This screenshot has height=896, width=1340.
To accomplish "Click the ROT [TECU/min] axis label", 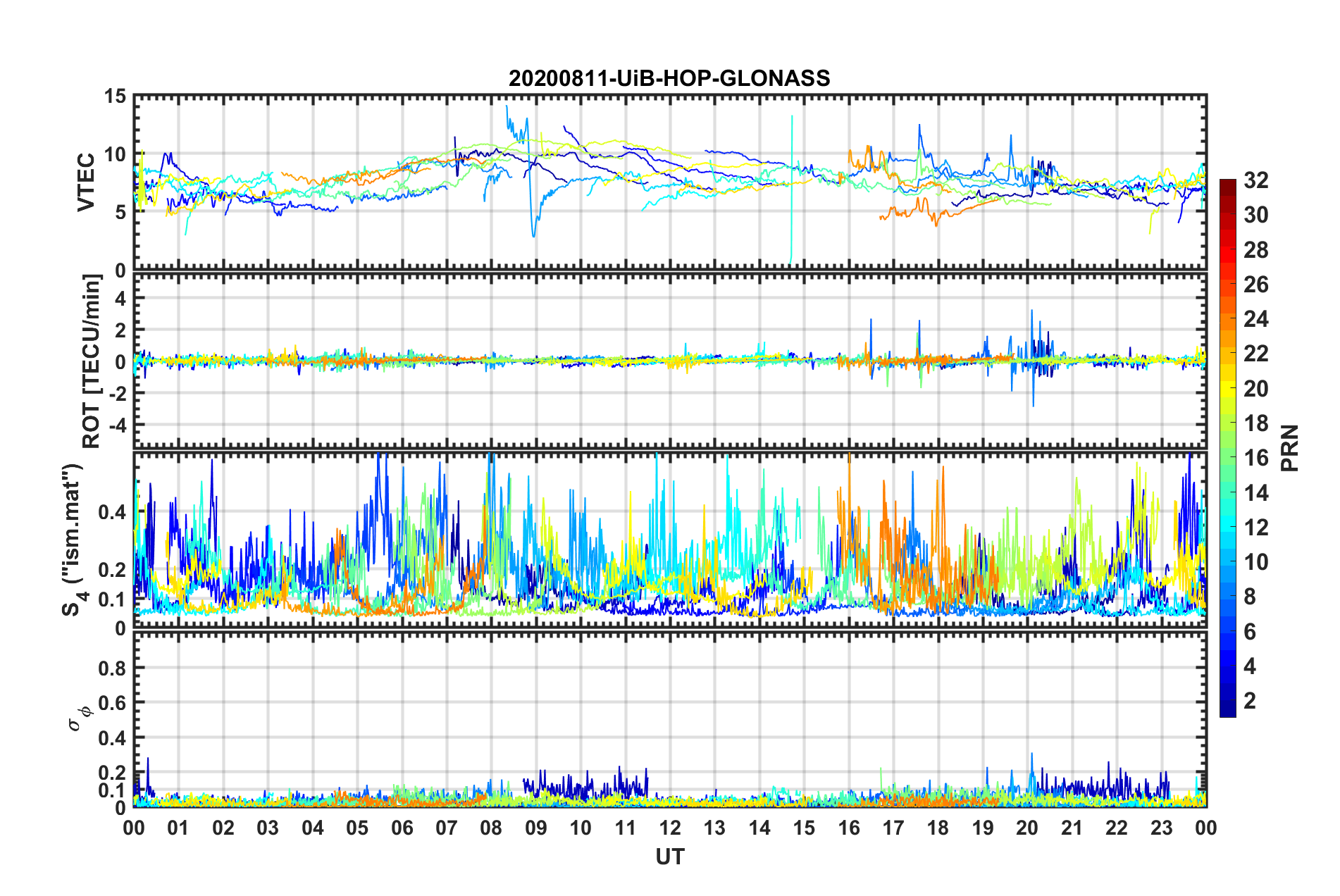I will coord(92,361).
